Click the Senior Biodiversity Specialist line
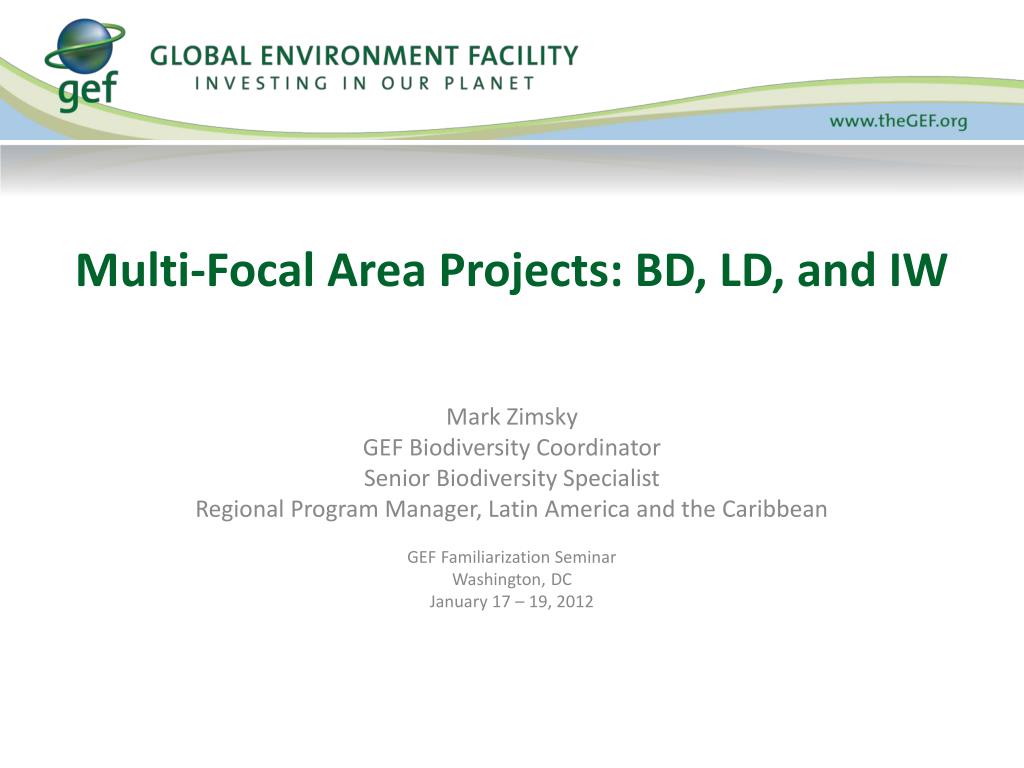This screenshot has height=768, width=1024. pyautogui.click(x=511, y=478)
